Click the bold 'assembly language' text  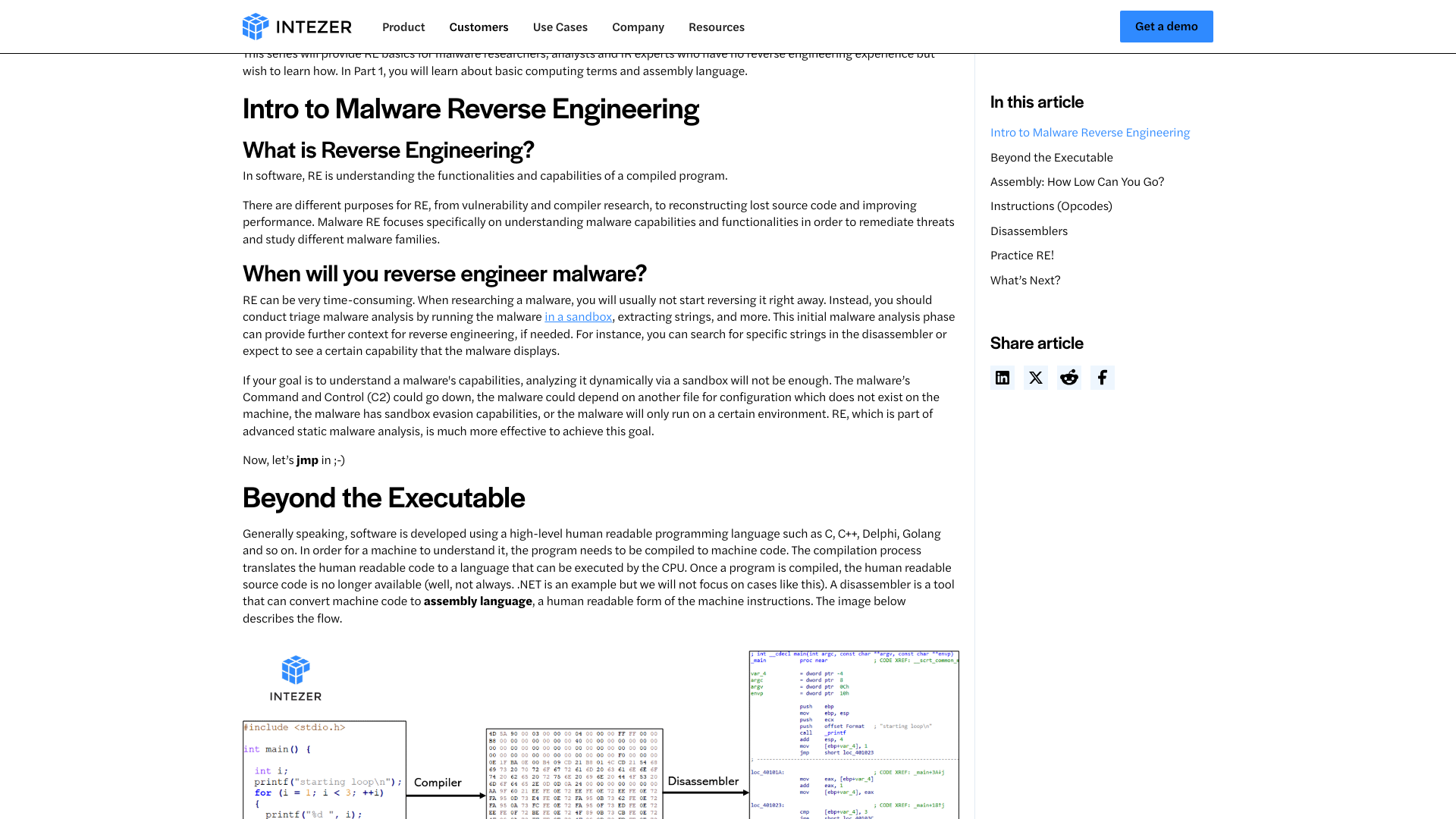[x=478, y=601]
